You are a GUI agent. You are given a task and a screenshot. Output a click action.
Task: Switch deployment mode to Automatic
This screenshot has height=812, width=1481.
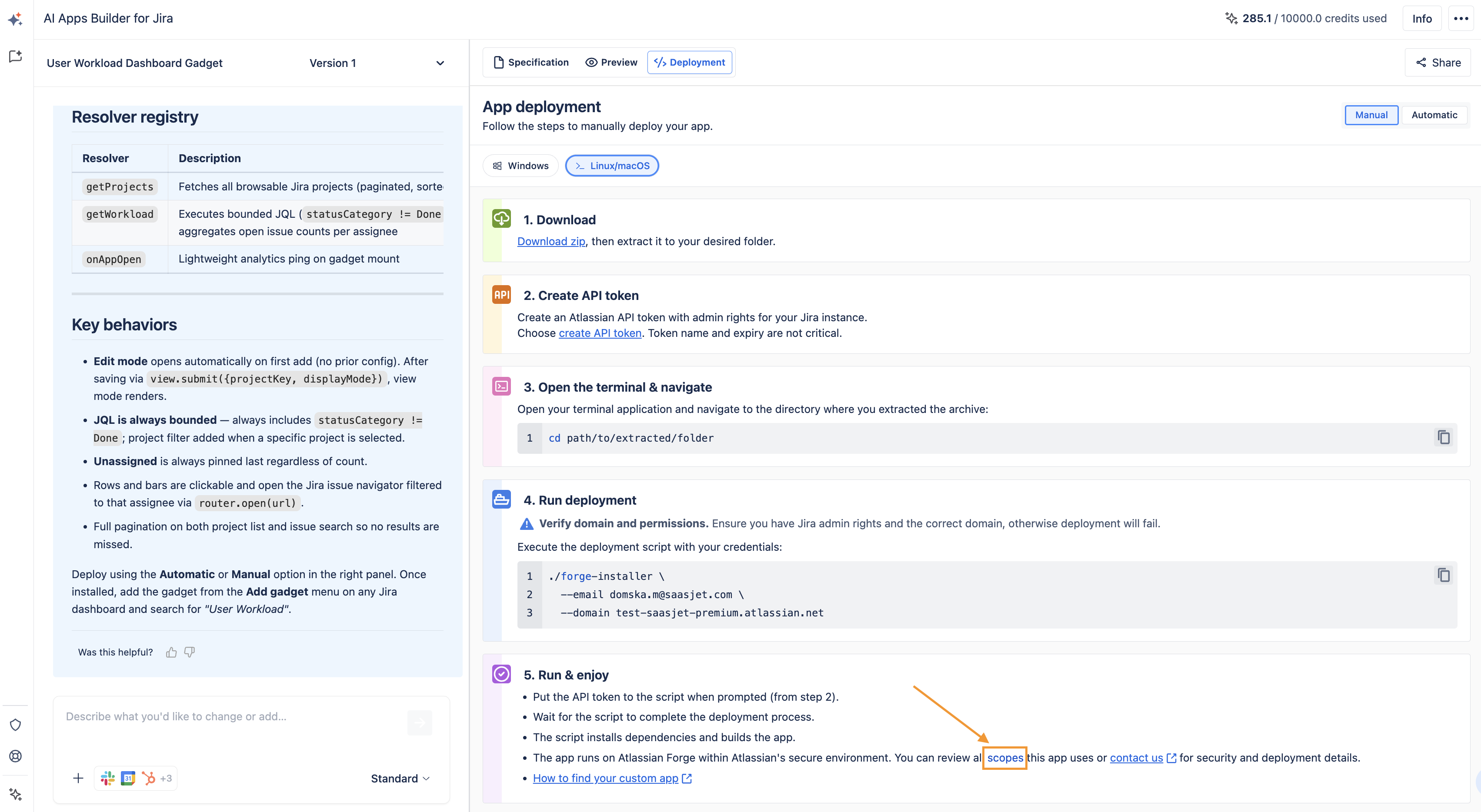[1434, 115]
